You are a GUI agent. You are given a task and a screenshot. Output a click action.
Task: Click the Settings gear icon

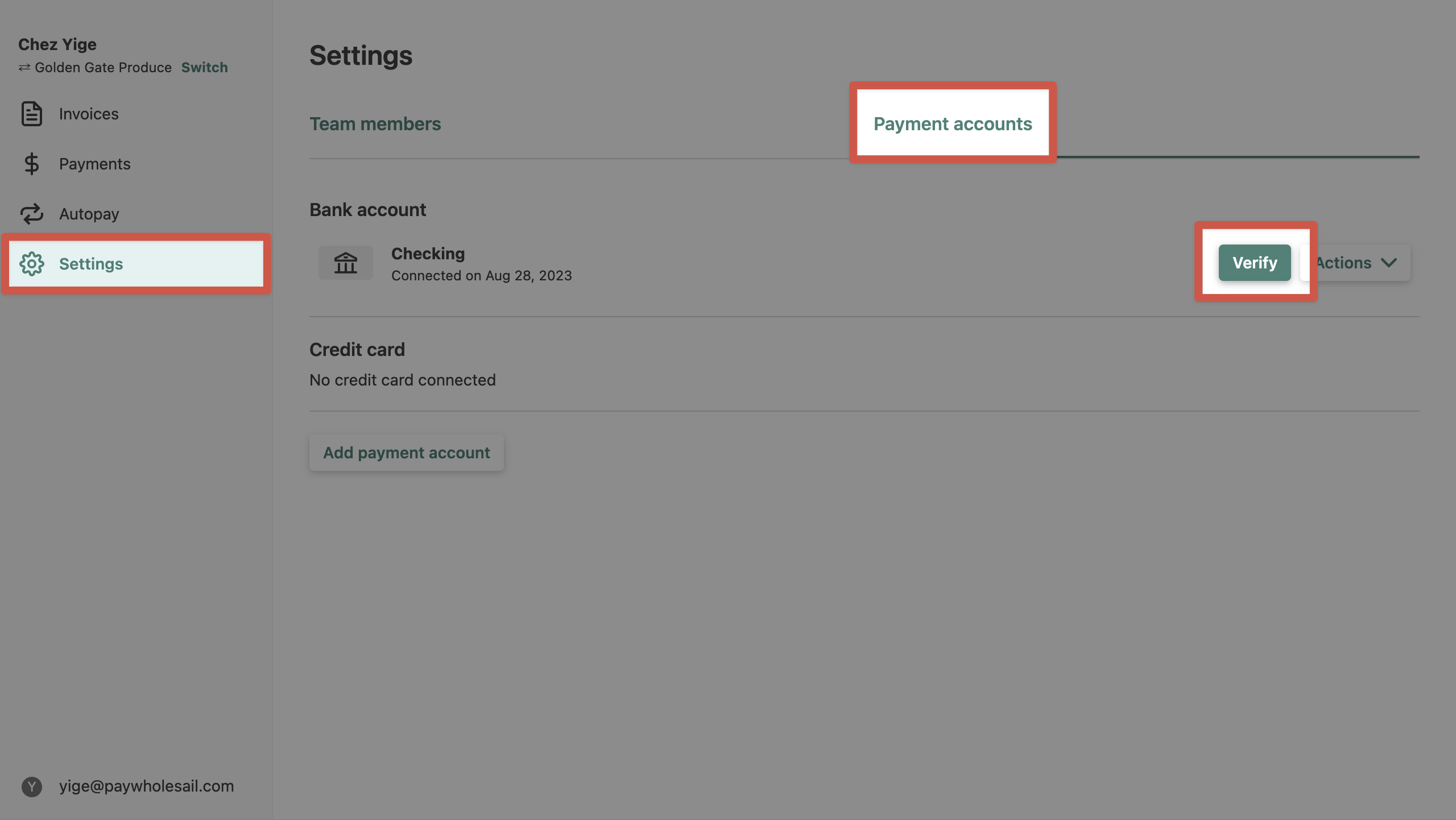pyautogui.click(x=32, y=263)
